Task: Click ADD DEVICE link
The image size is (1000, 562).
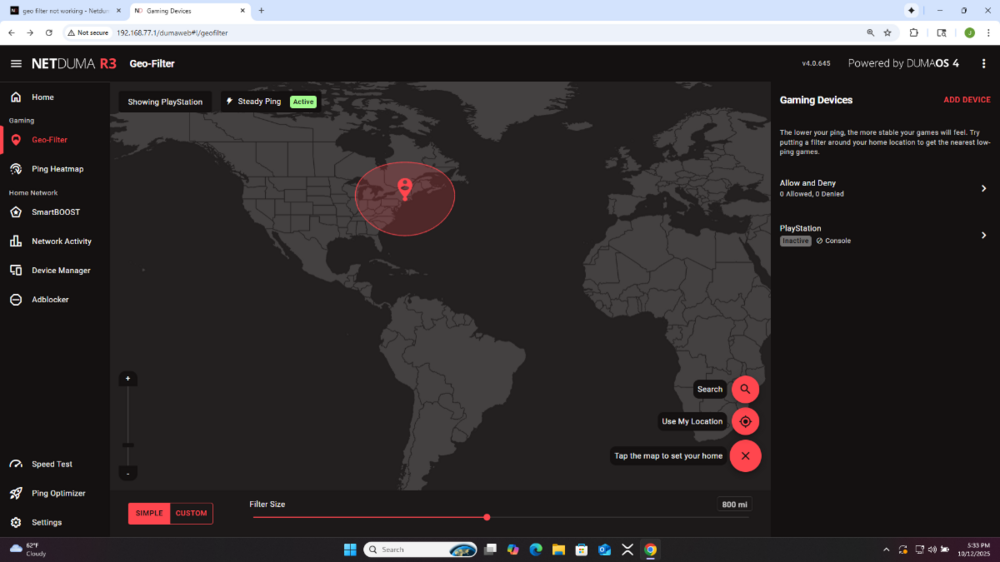Action: (x=966, y=100)
